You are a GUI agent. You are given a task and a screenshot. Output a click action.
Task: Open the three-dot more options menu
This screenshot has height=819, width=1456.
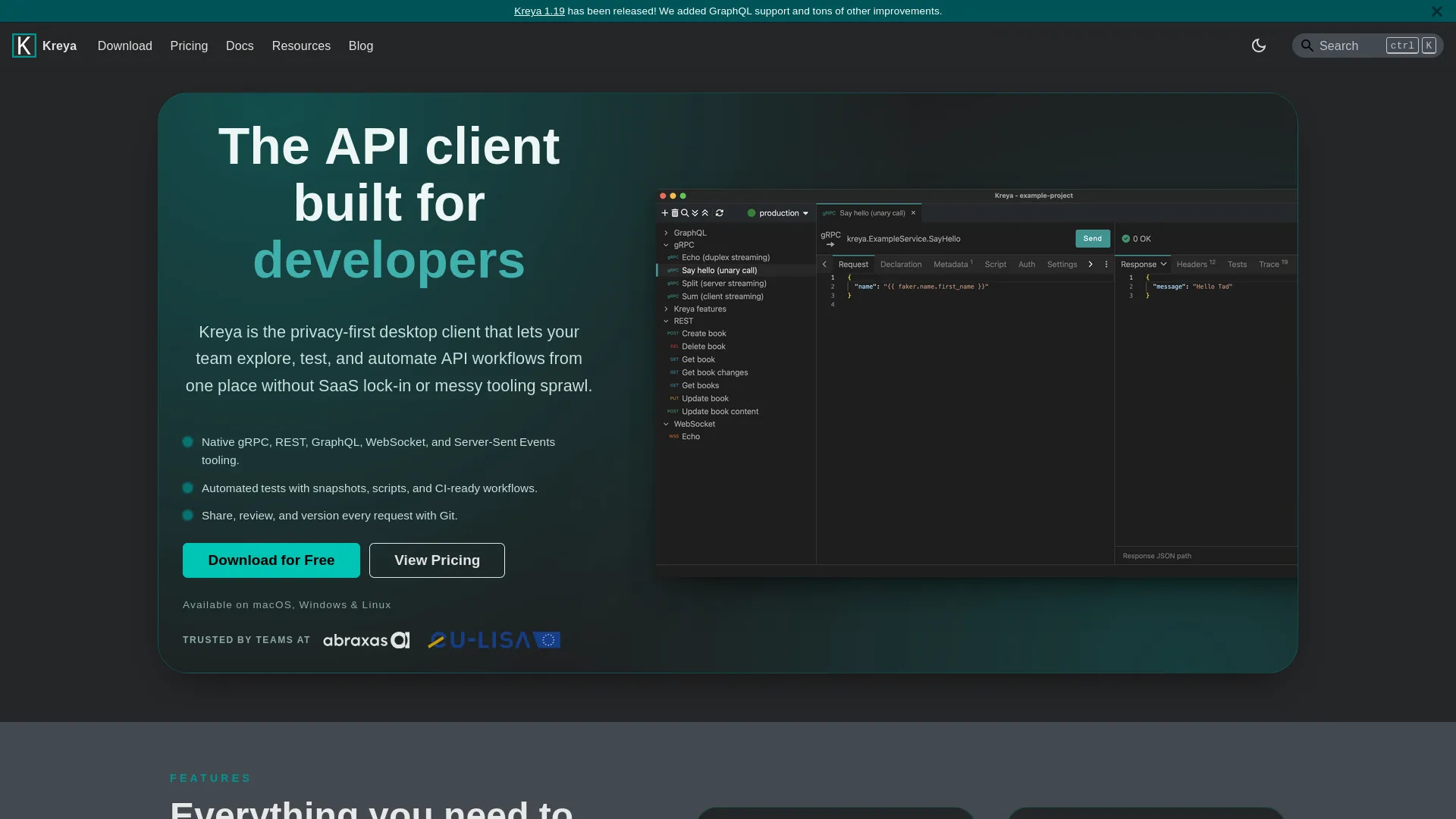1106,265
